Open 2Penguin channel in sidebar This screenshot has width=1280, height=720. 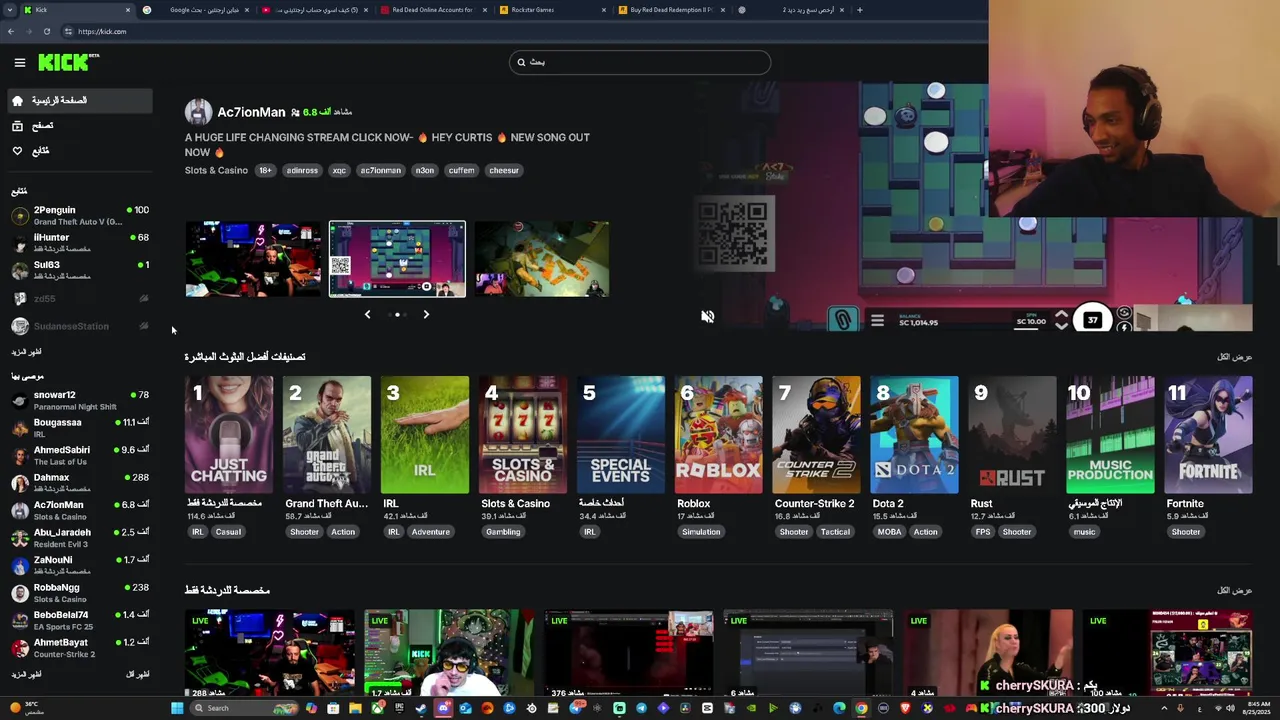(x=78, y=215)
